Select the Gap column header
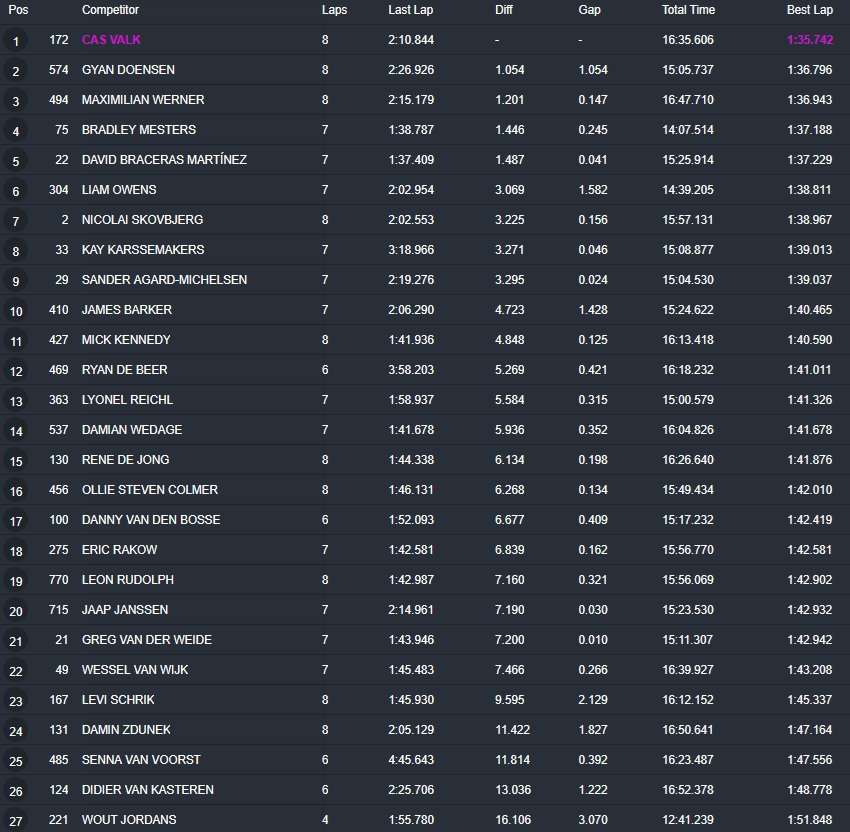The height and width of the screenshot is (832, 850). [x=589, y=10]
